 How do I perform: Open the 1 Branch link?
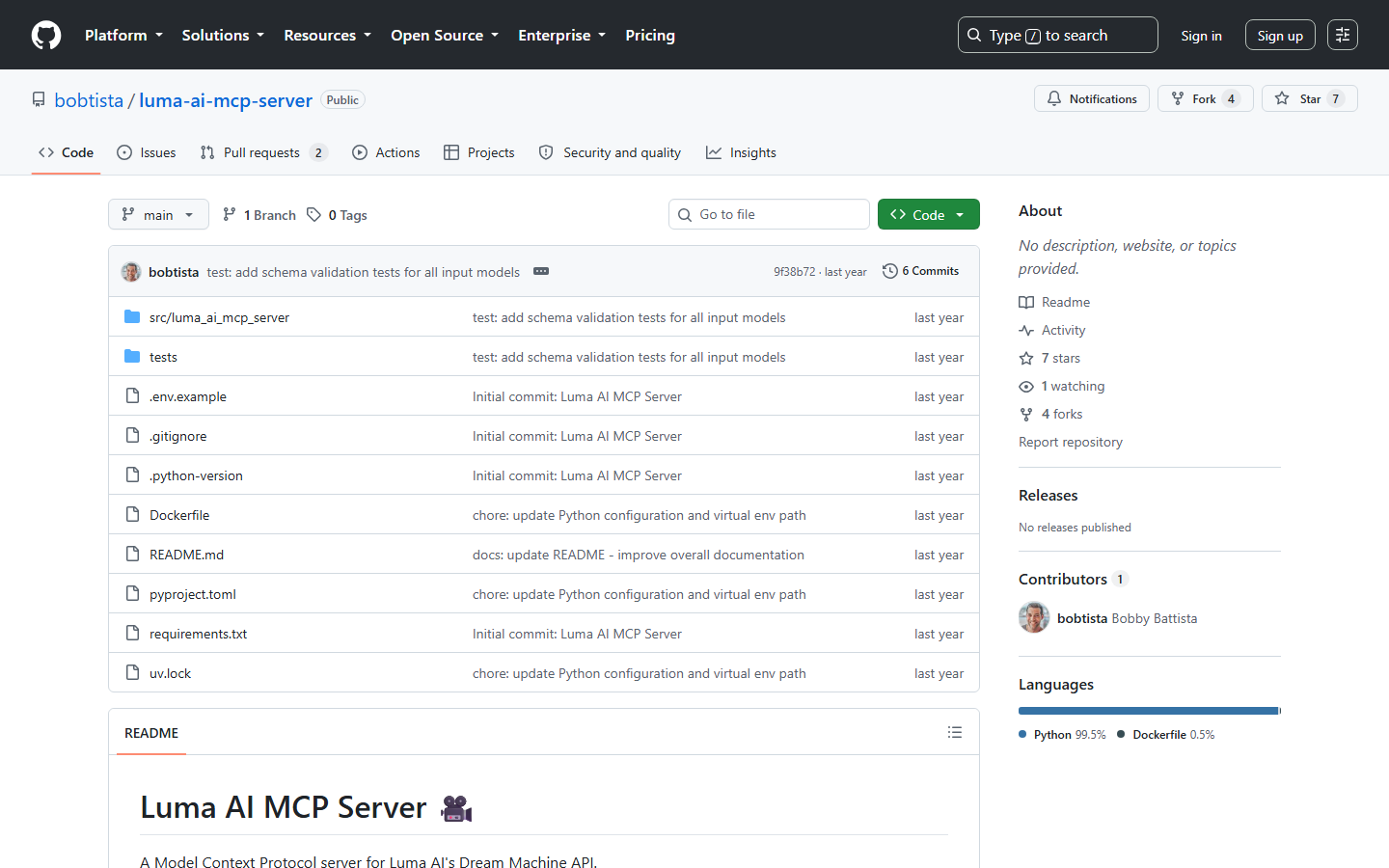point(259,214)
